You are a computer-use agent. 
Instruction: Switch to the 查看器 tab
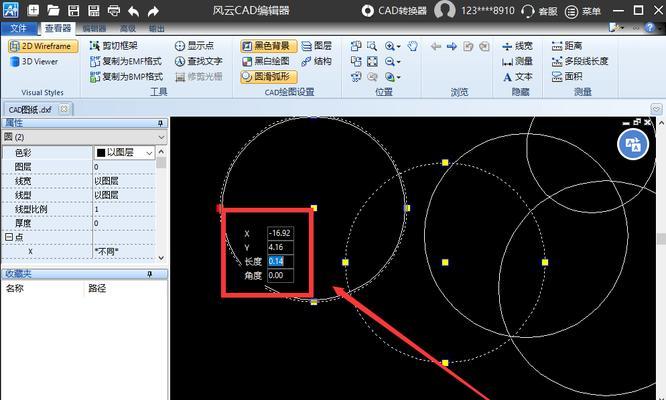click(x=58, y=28)
